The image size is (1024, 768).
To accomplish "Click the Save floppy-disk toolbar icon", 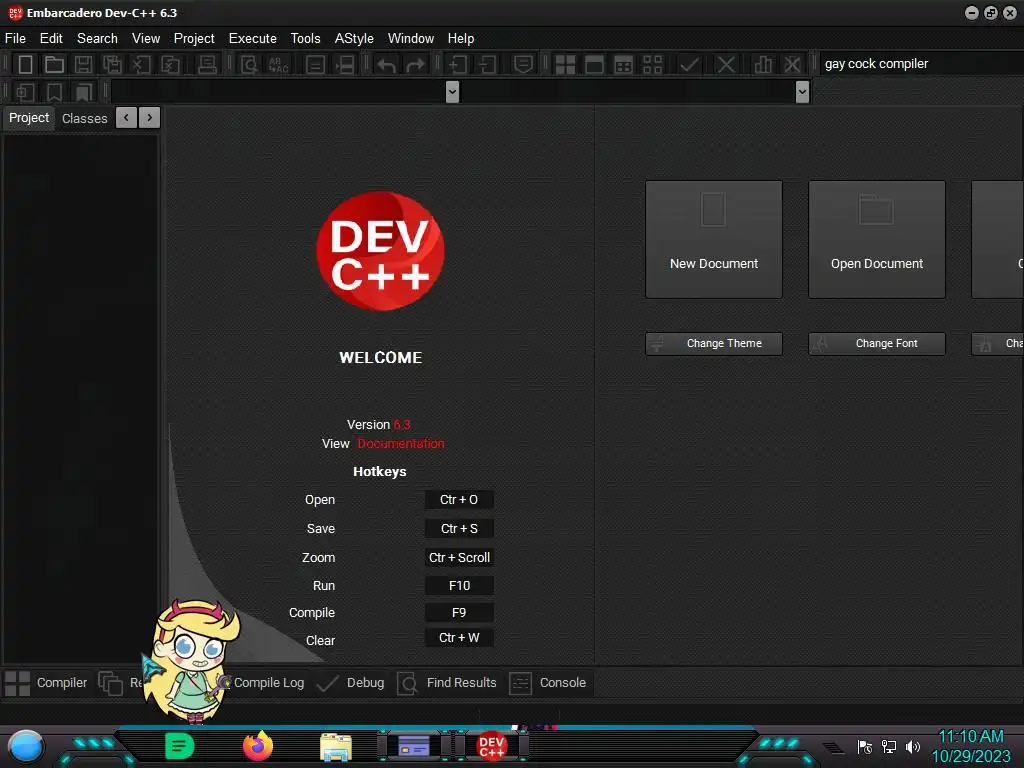I will [x=83, y=65].
